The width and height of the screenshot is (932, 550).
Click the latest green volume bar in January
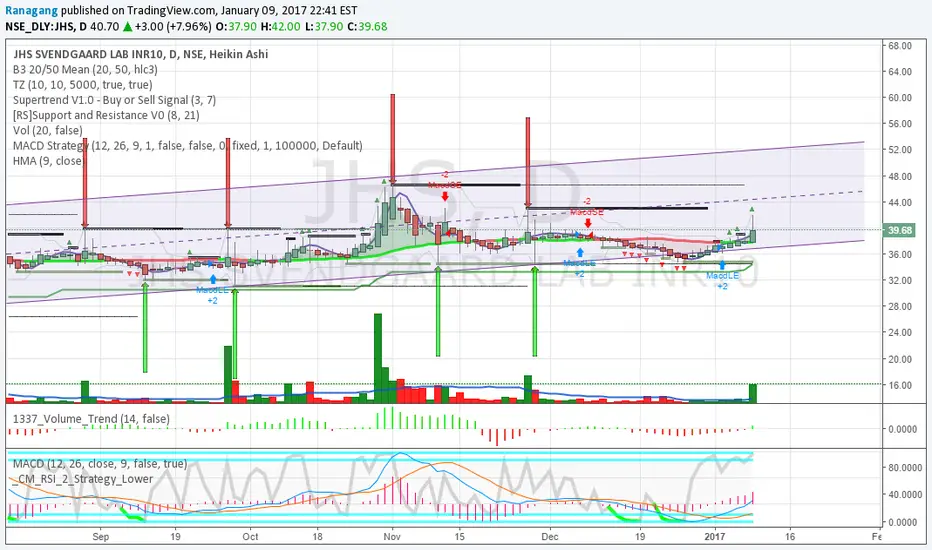coord(752,394)
